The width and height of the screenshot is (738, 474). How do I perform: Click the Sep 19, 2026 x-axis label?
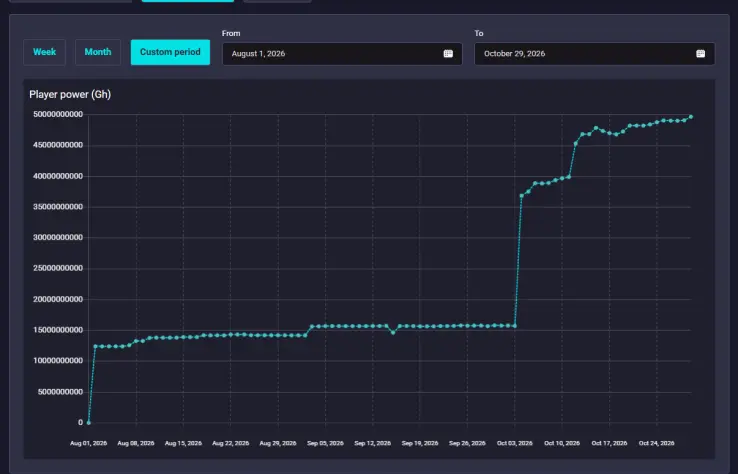click(x=420, y=443)
